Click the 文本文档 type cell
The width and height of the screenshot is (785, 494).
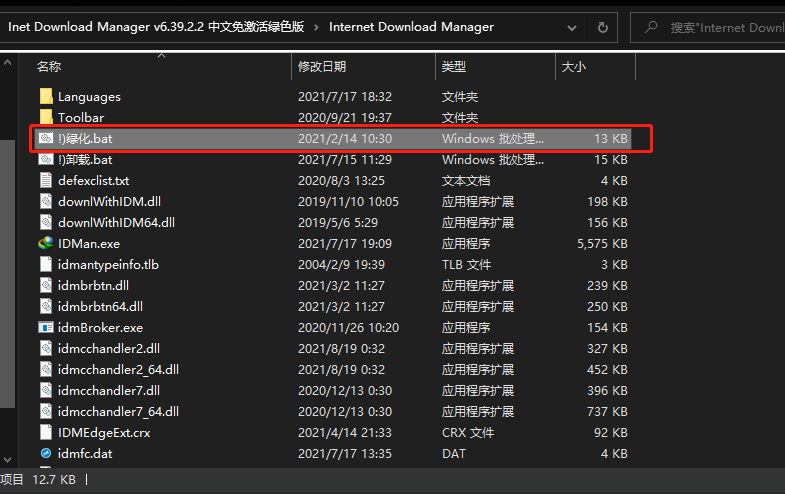(x=466, y=181)
